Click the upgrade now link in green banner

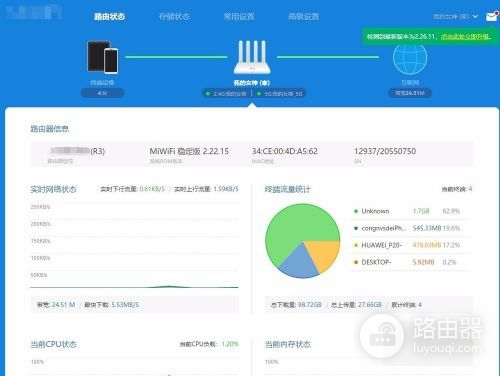pyautogui.click(x=466, y=36)
